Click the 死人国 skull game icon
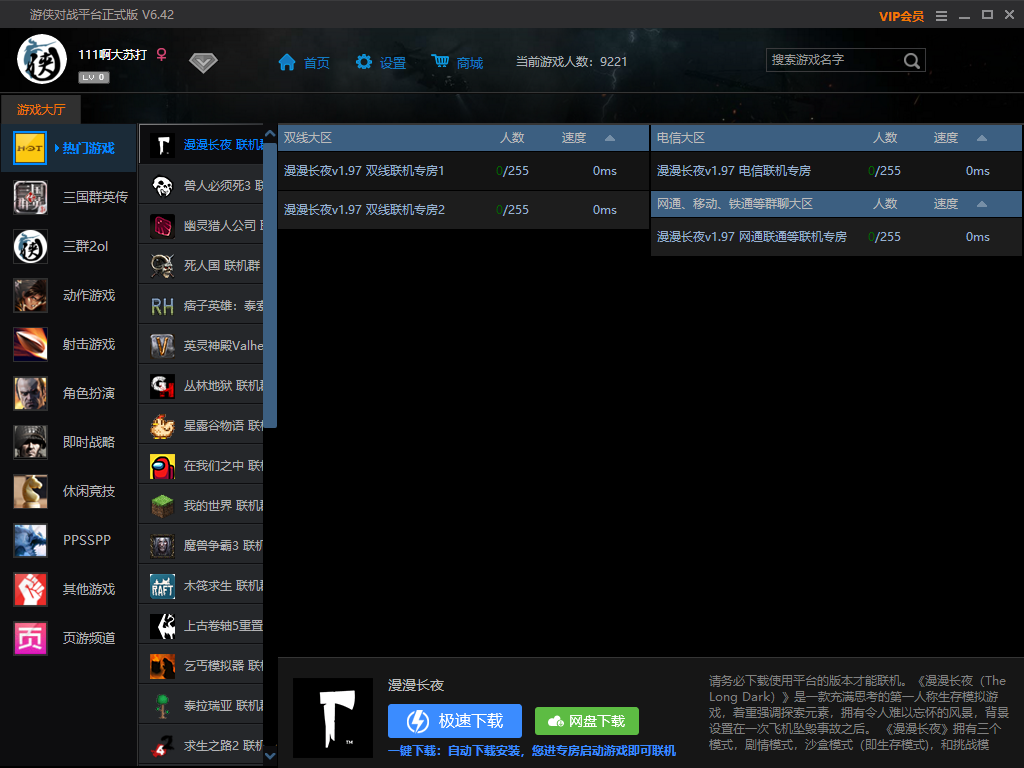Viewport: 1024px width, 768px height. point(162,266)
